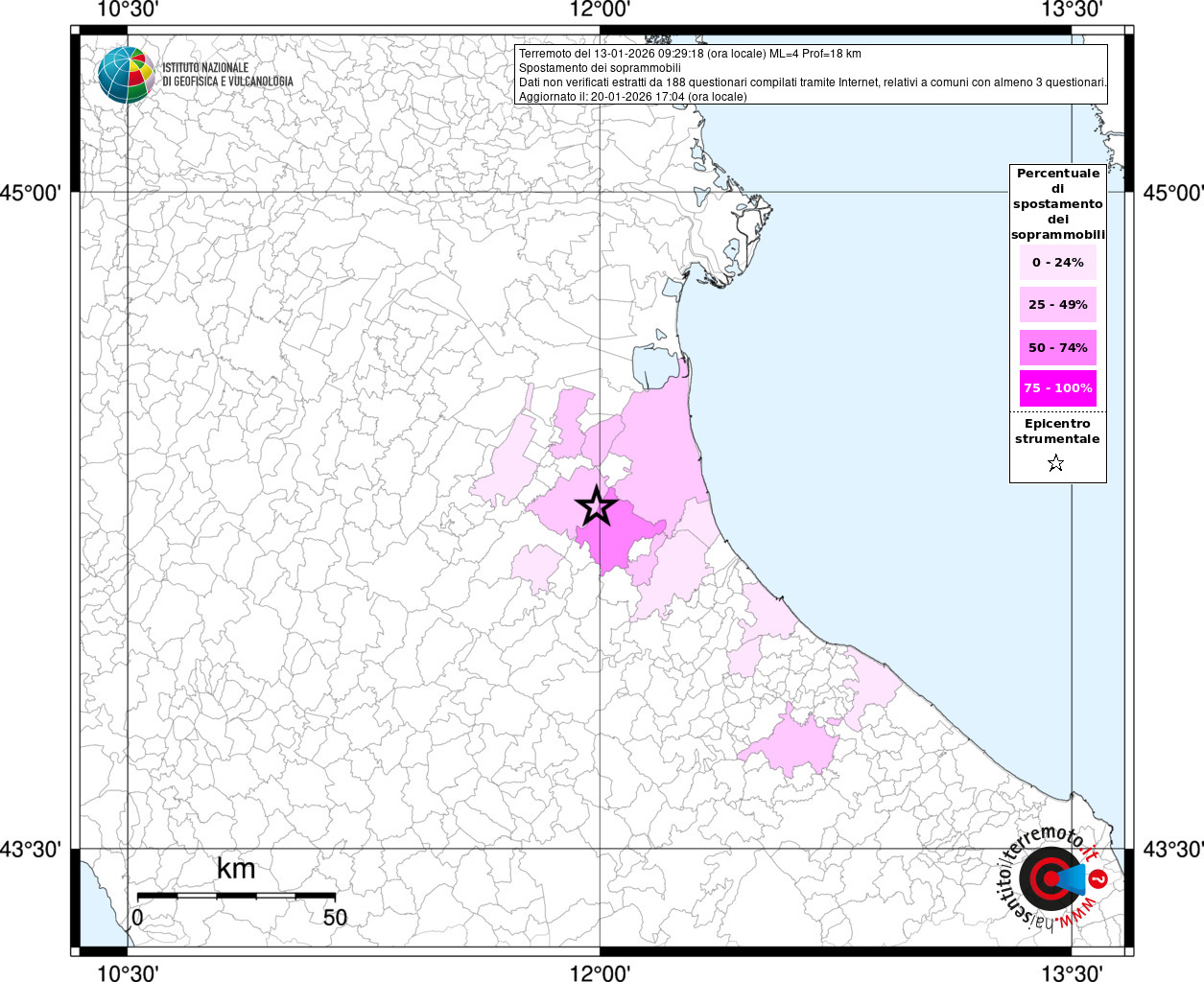The height and width of the screenshot is (982, 1204).
Task: Click the INGV globe logo
Action: (126, 74)
